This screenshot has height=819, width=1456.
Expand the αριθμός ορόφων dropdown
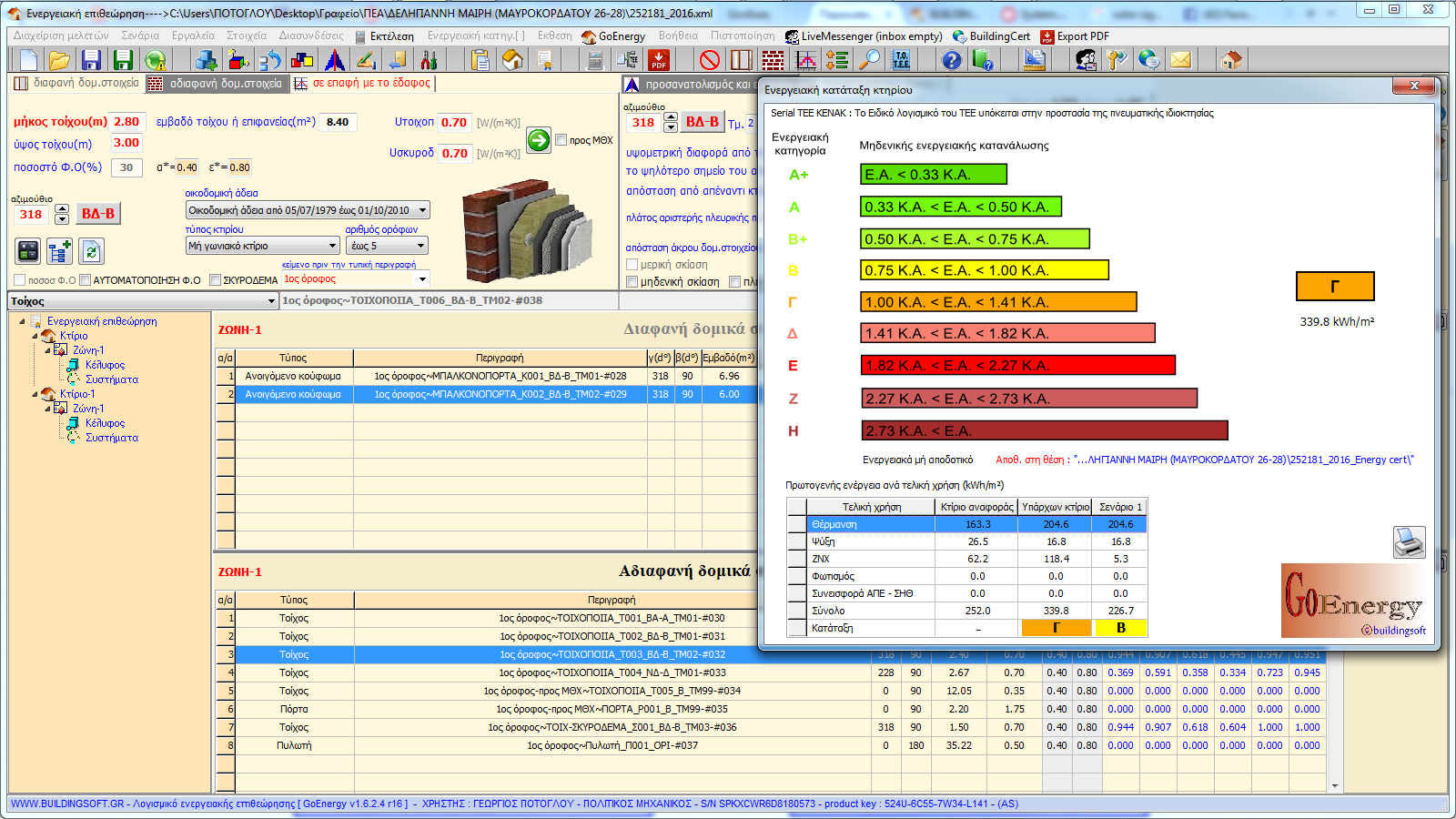coord(420,246)
